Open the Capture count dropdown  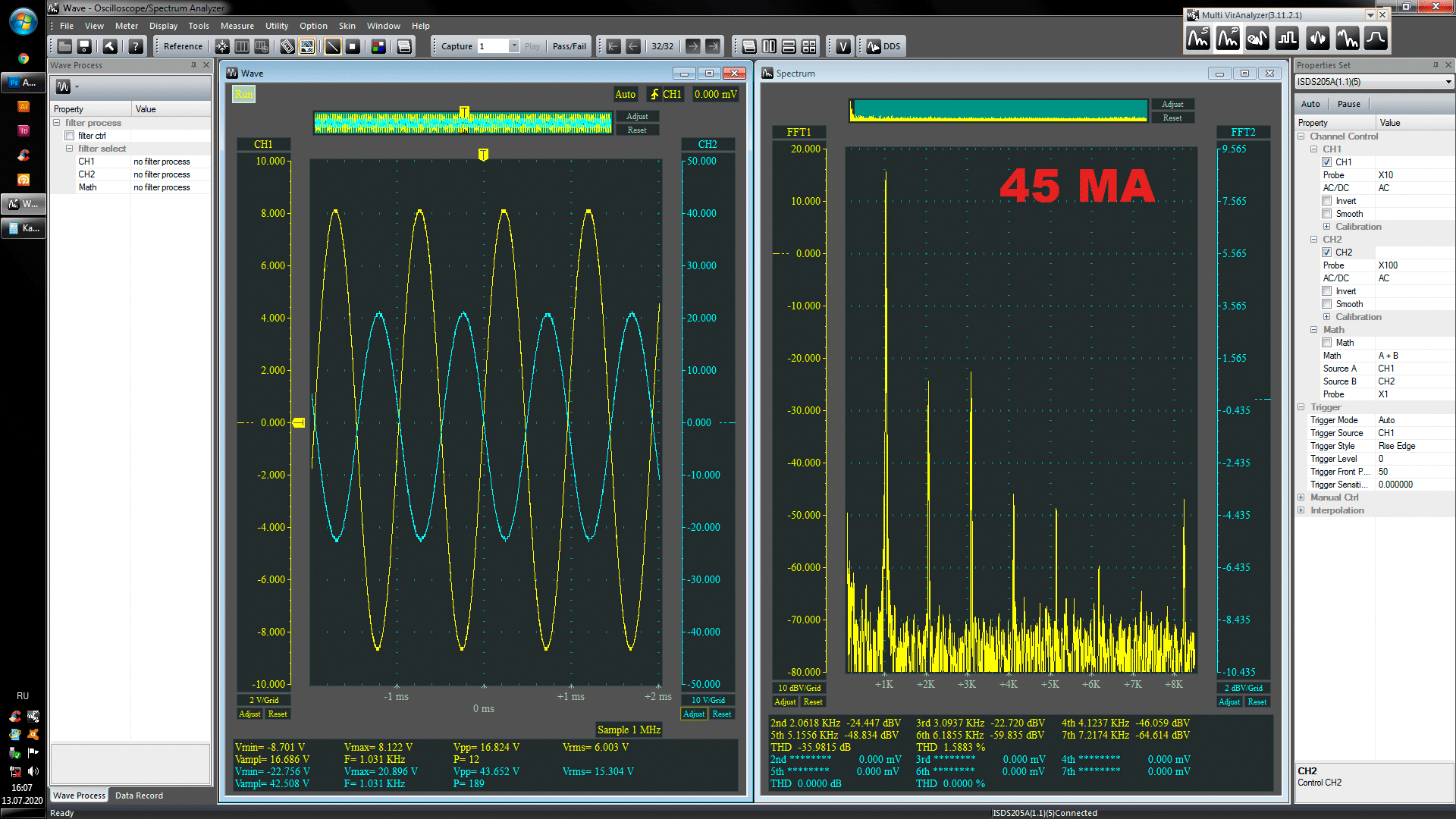pos(513,46)
